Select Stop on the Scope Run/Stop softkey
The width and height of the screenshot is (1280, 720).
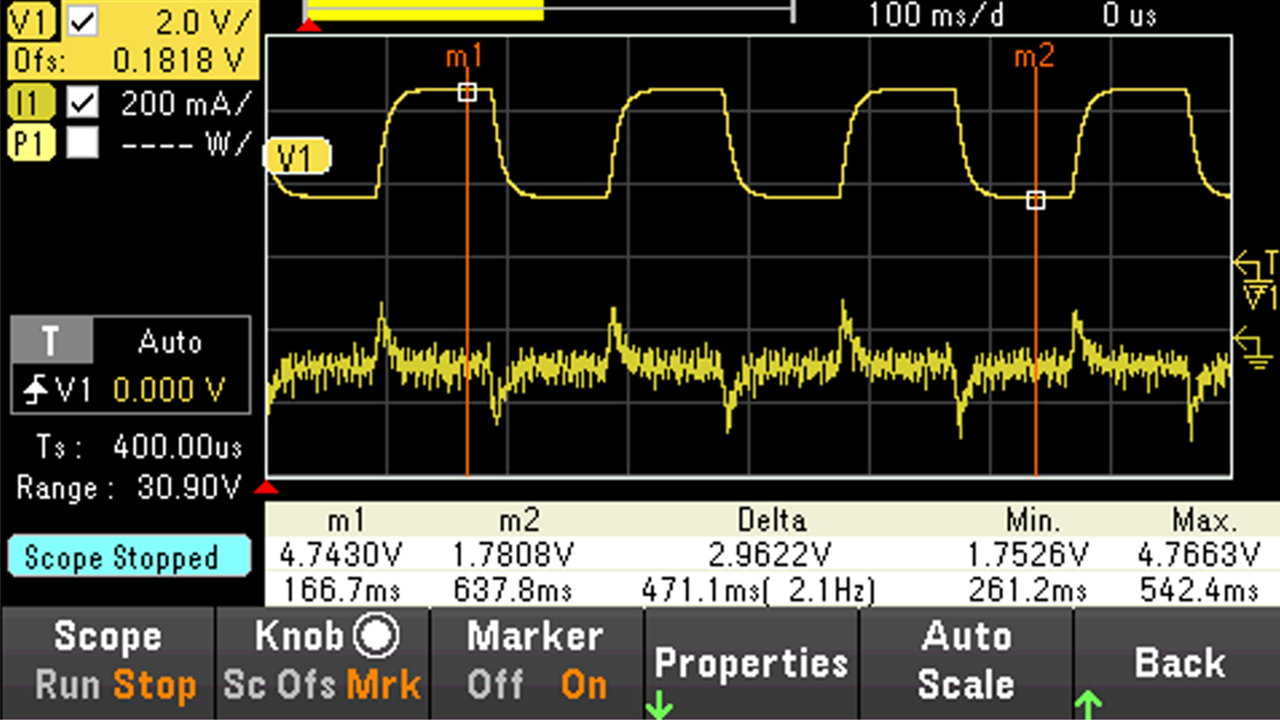pyautogui.click(x=153, y=684)
